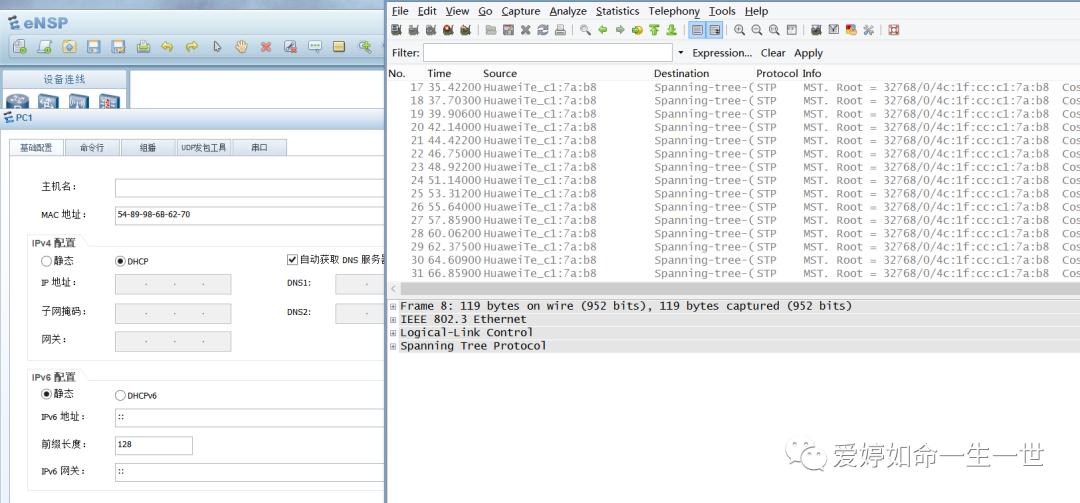Open the Wireshark filter history dropdown
Viewport: 1080px width, 503px height.
pyautogui.click(x=681, y=53)
